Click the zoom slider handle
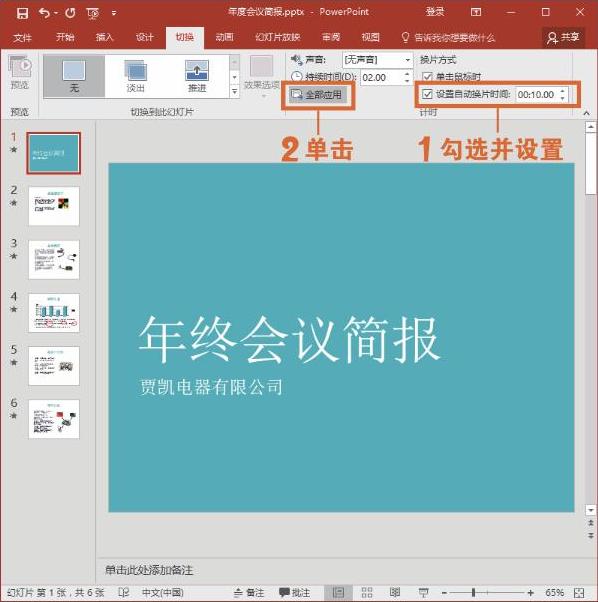Screen dimensions: 598x602 (x=474, y=592)
